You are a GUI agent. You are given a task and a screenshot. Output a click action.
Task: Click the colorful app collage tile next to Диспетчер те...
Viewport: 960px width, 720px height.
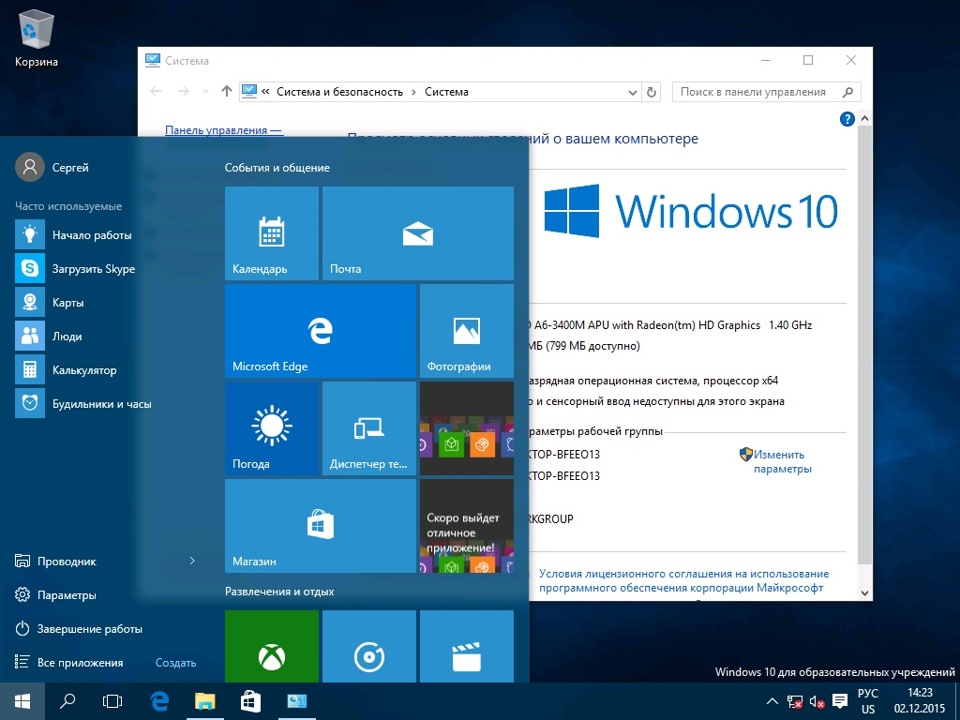coord(467,428)
